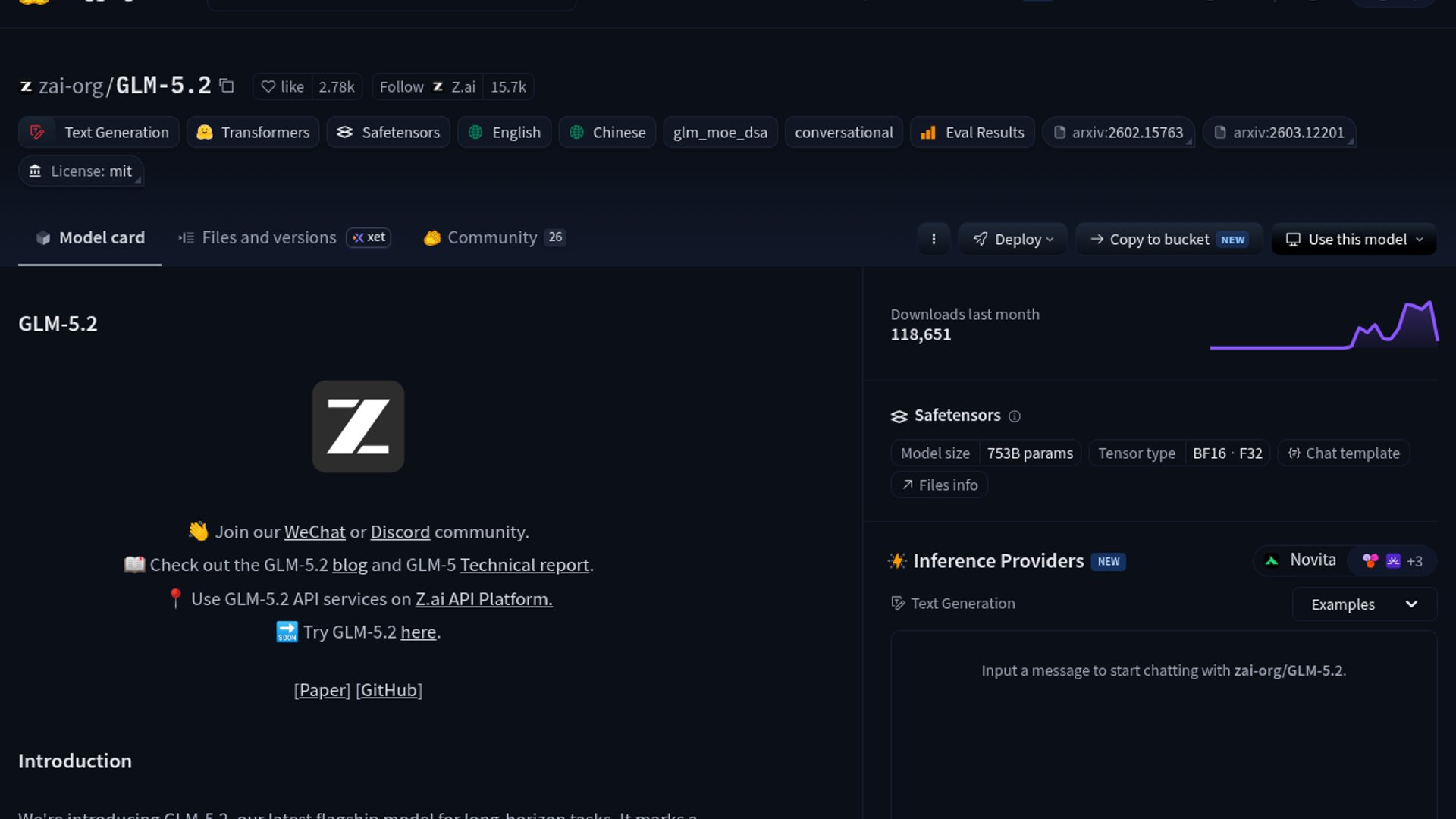
Task: Open the Community tab
Action: click(x=494, y=238)
